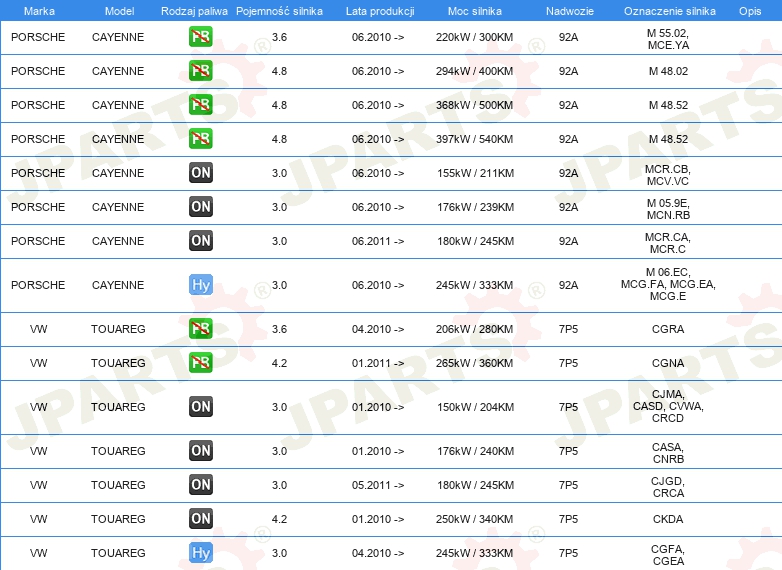Click 3.6 capacity in the Cayenne M 55.02 row
This screenshot has height=570, width=782.
pyautogui.click(x=279, y=37)
